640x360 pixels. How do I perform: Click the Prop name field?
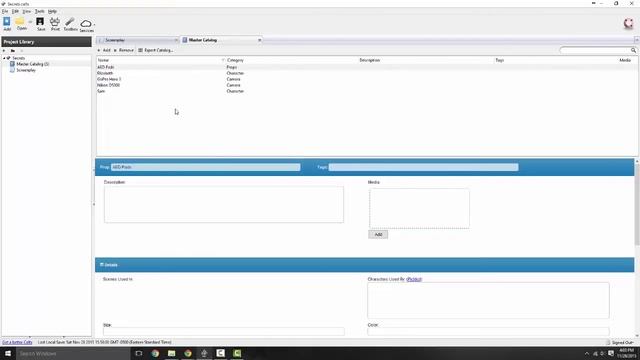[x=206, y=167]
